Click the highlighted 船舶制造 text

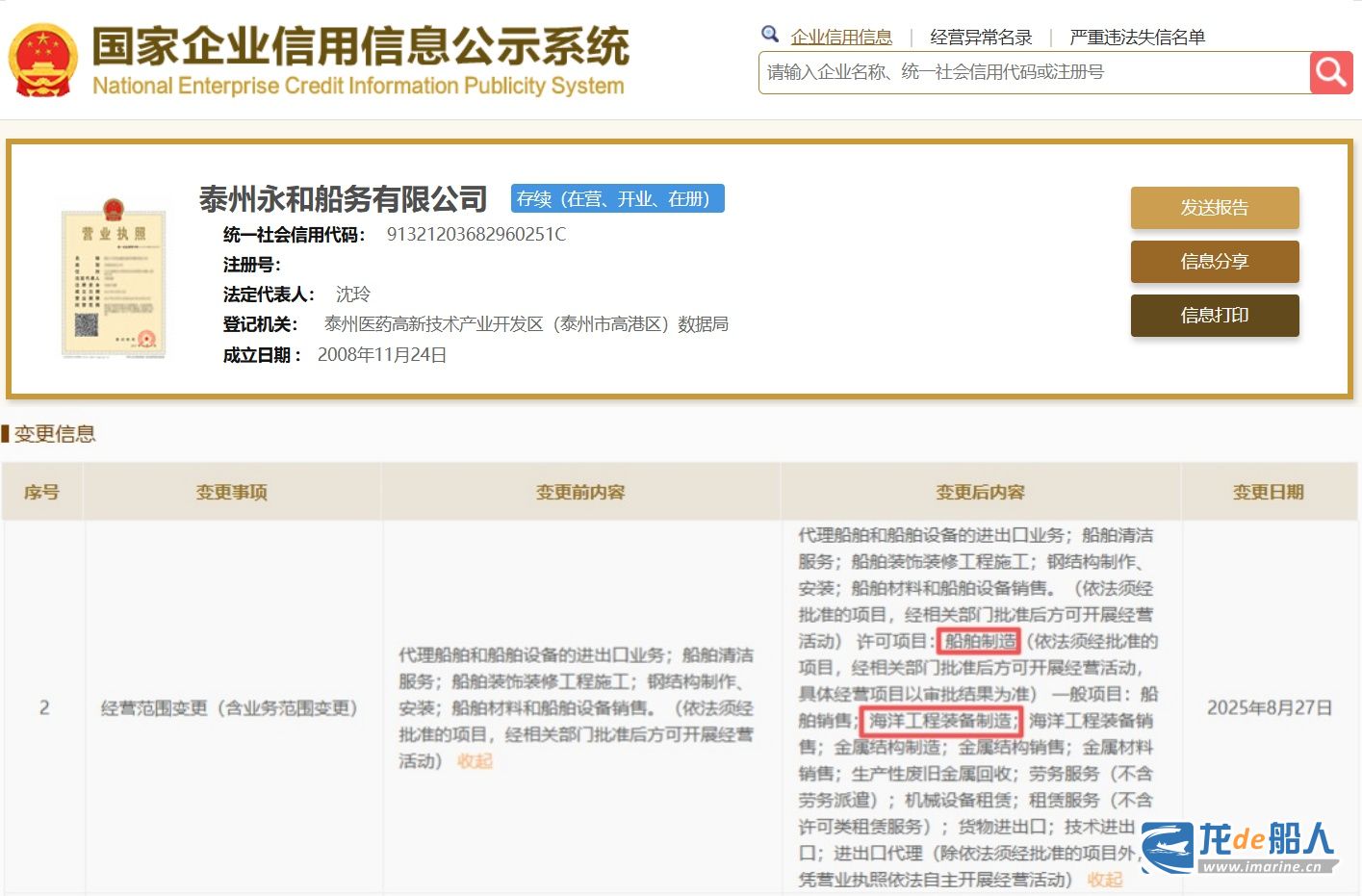point(979,641)
